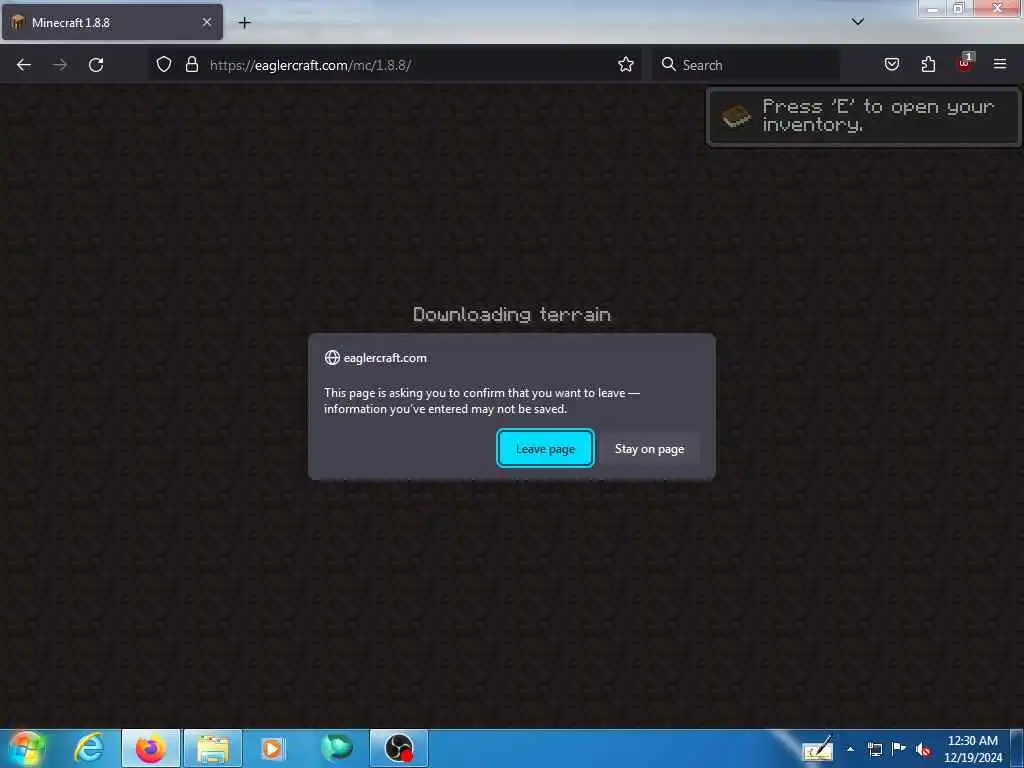Close the Minecraft 1.8.8 tab

click(207, 22)
